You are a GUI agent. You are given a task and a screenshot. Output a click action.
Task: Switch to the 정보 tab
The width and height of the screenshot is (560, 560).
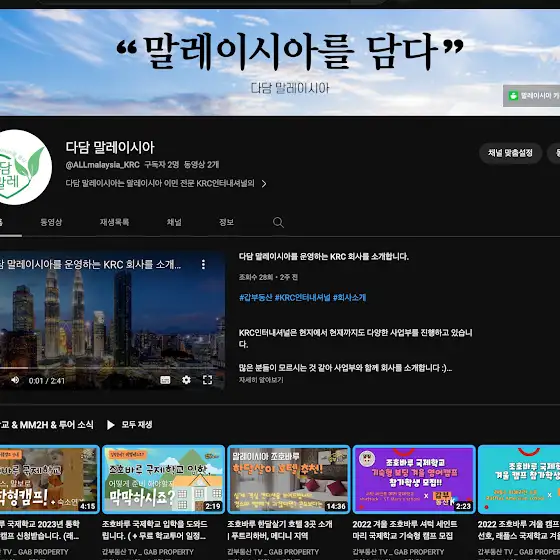226,222
